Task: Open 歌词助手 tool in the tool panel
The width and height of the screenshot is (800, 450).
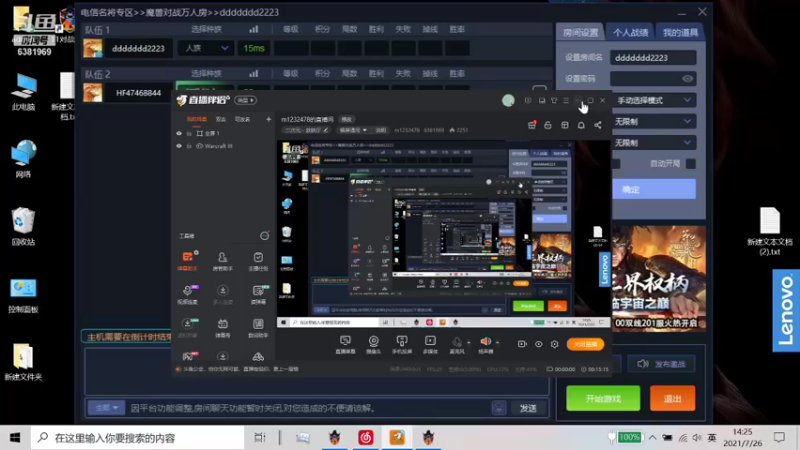Action: [258, 328]
